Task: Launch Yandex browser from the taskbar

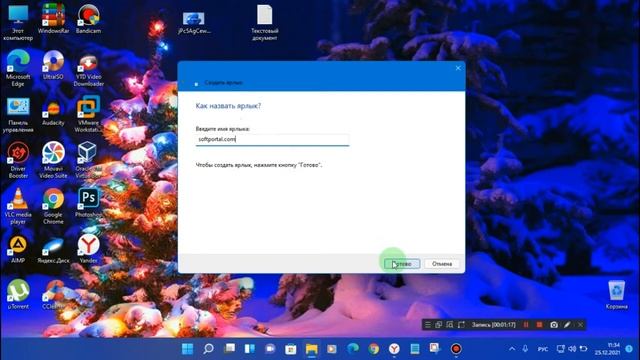Action: 394,349
